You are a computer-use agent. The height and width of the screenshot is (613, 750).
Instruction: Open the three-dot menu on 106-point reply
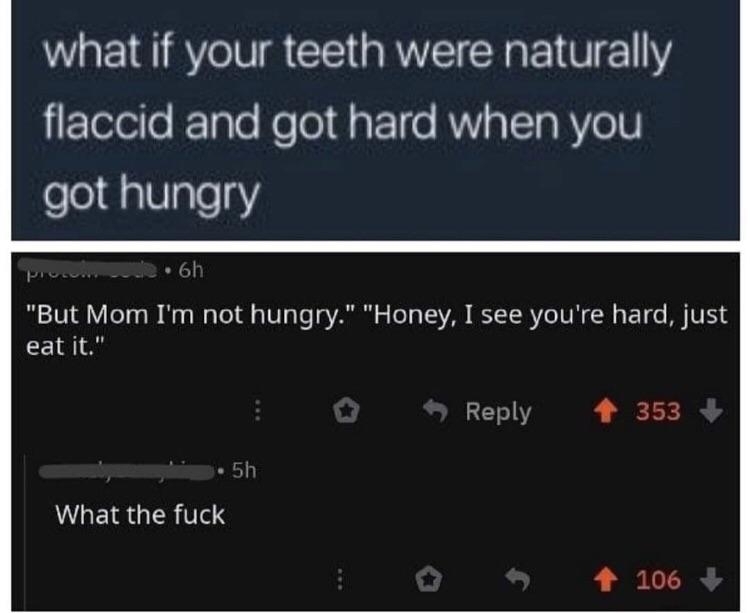pos(339,577)
